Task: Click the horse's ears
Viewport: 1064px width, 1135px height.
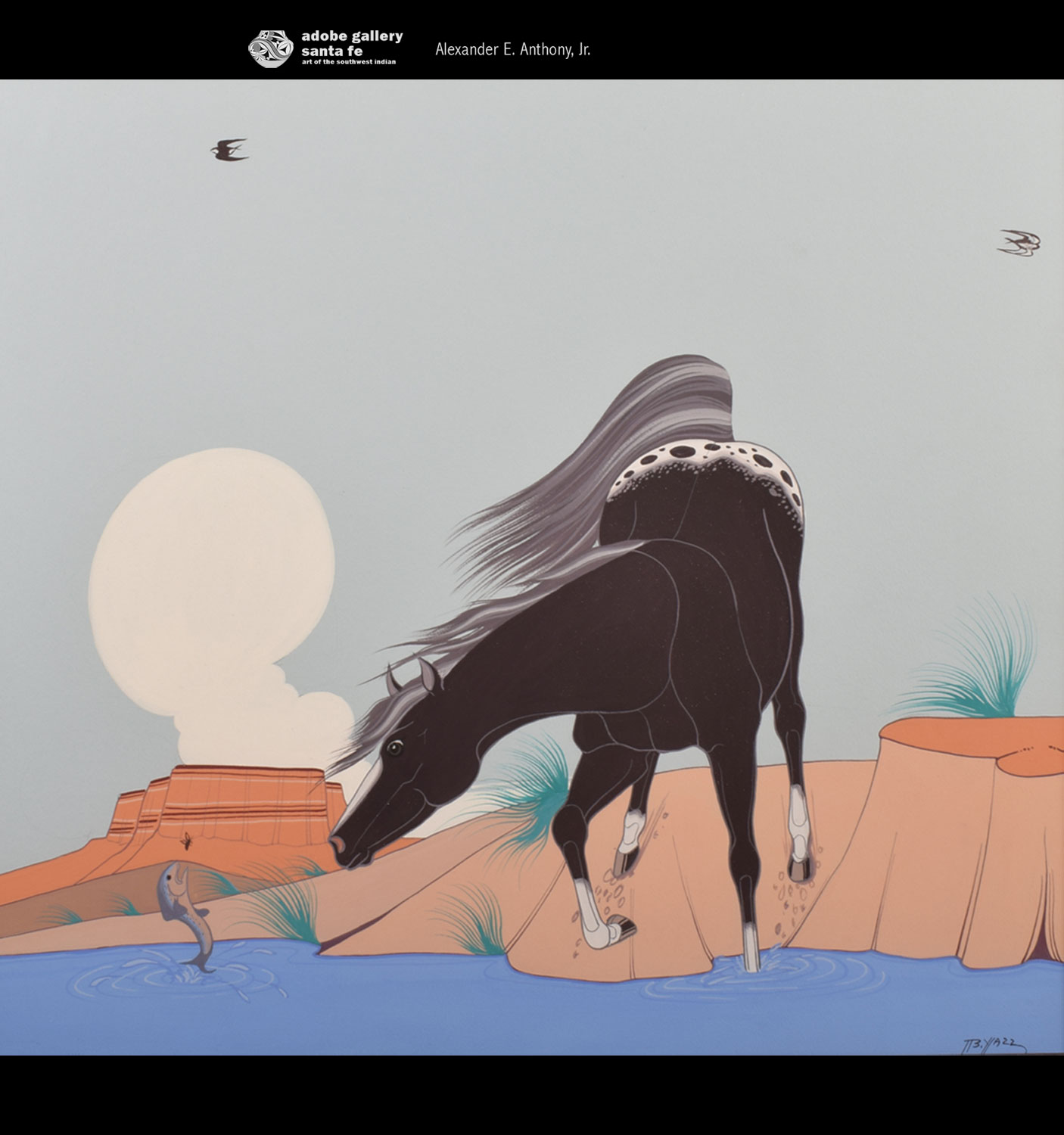Action: 412,676
